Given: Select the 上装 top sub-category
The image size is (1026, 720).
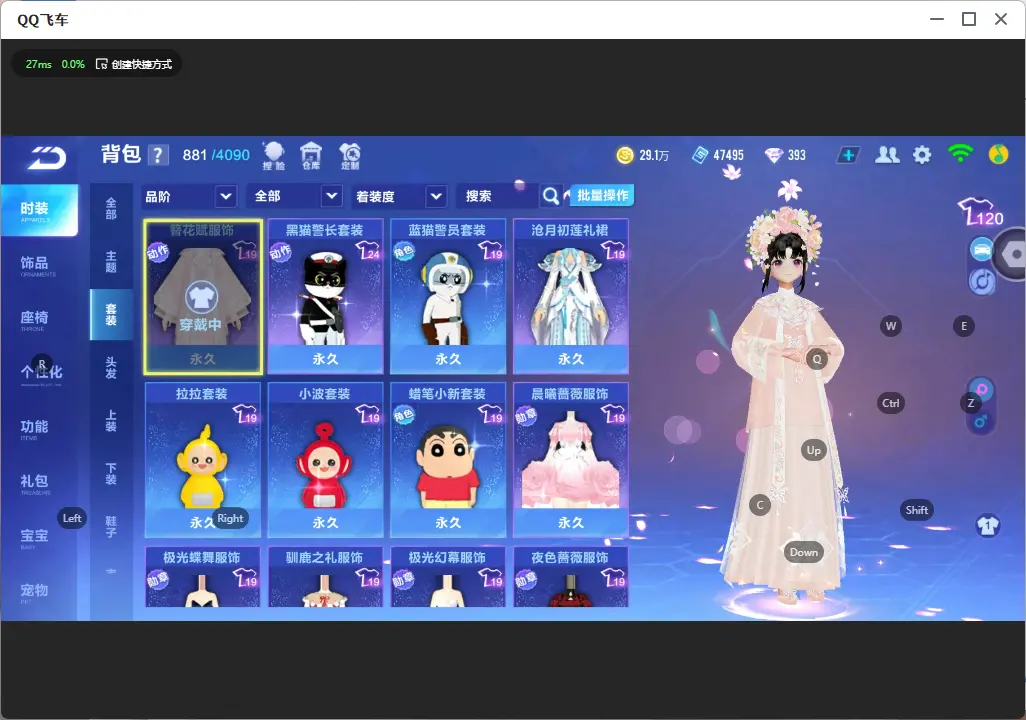Looking at the screenshot, I should (x=111, y=421).
